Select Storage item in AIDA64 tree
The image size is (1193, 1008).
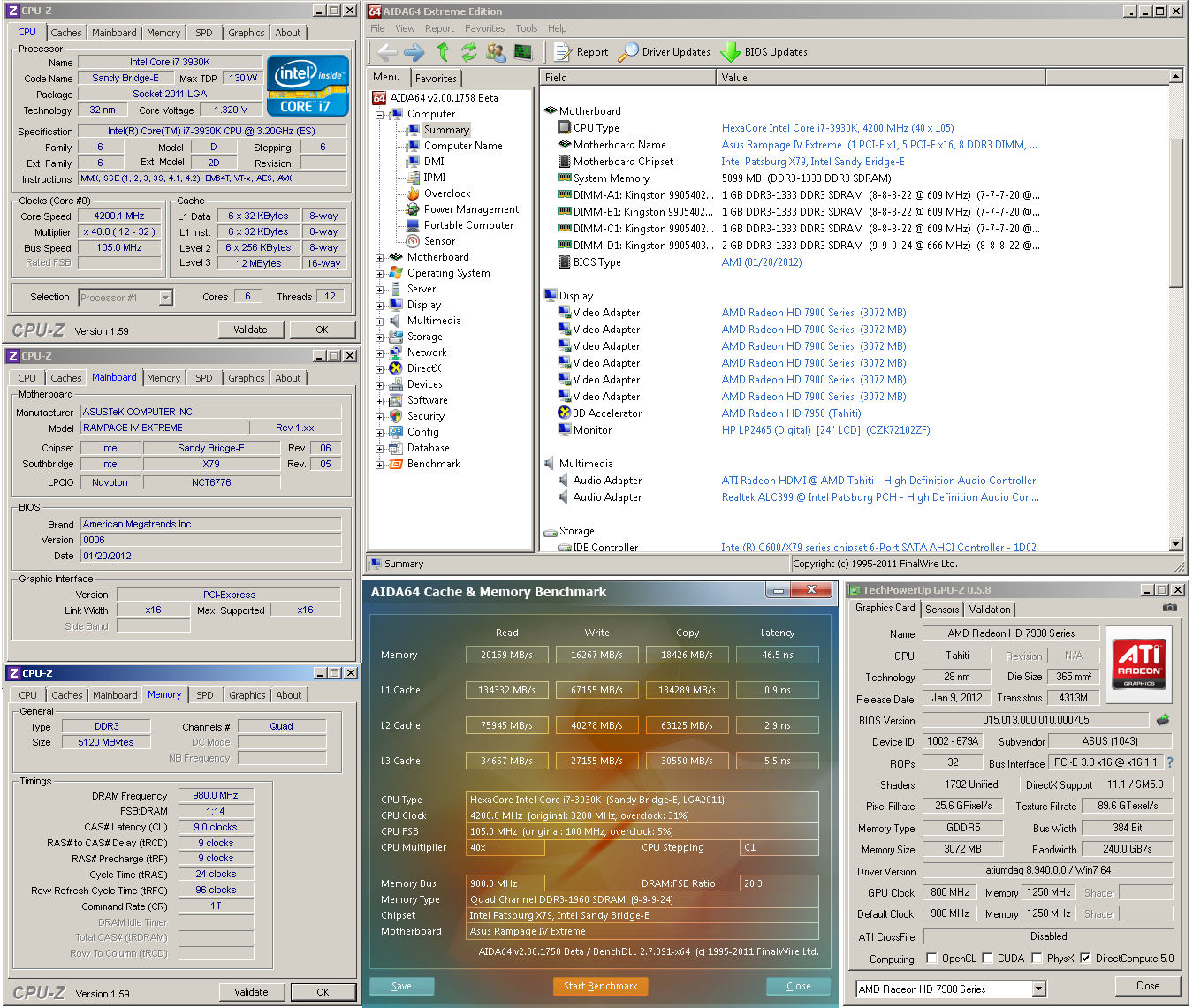point(424,337)
